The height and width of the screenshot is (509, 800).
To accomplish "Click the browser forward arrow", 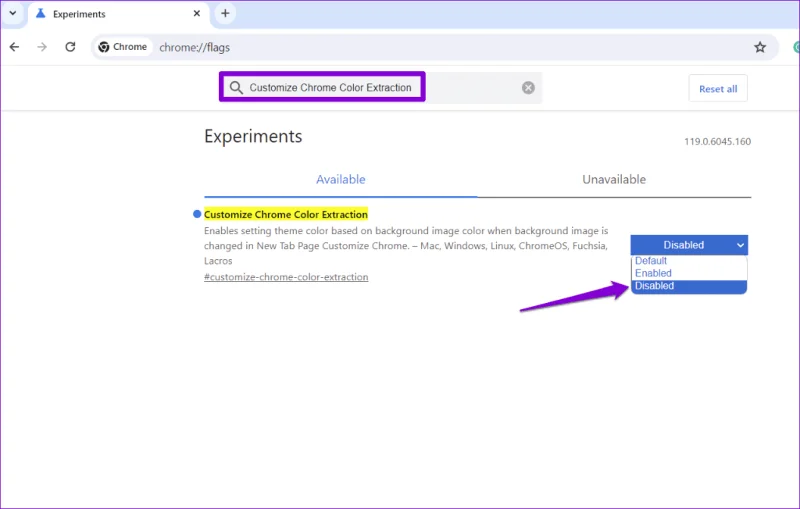I will [42, 47].
